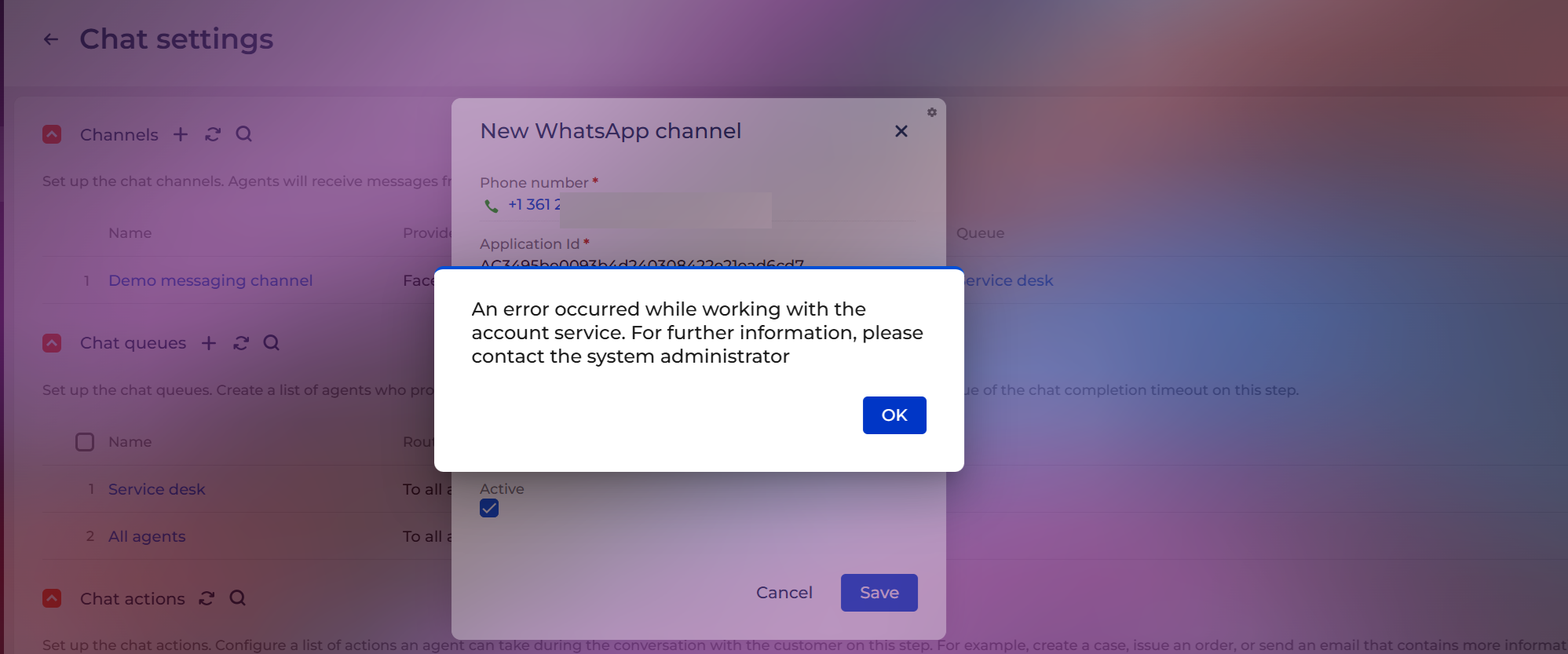The image size is (1568, 654).
Task: Refresh the Chat actions list
Action: coord(207,598)
